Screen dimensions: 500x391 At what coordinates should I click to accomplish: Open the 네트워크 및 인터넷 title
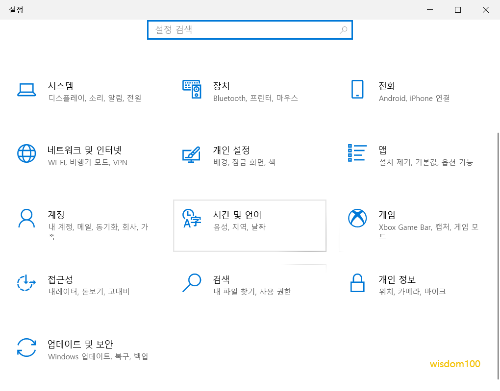pyautogui.click(x=85, y=150)
